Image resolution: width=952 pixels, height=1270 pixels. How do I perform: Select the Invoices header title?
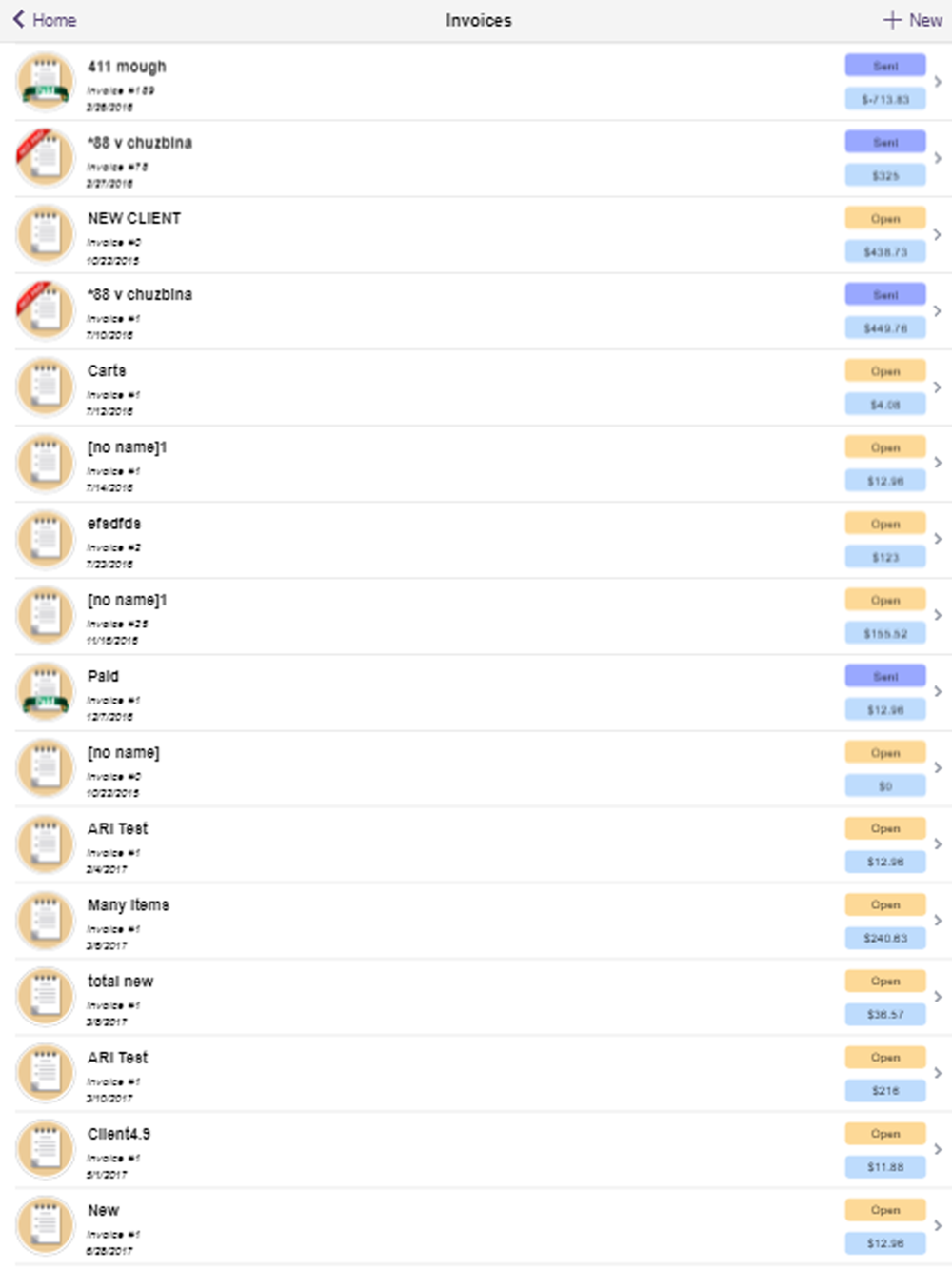[479, 20]
